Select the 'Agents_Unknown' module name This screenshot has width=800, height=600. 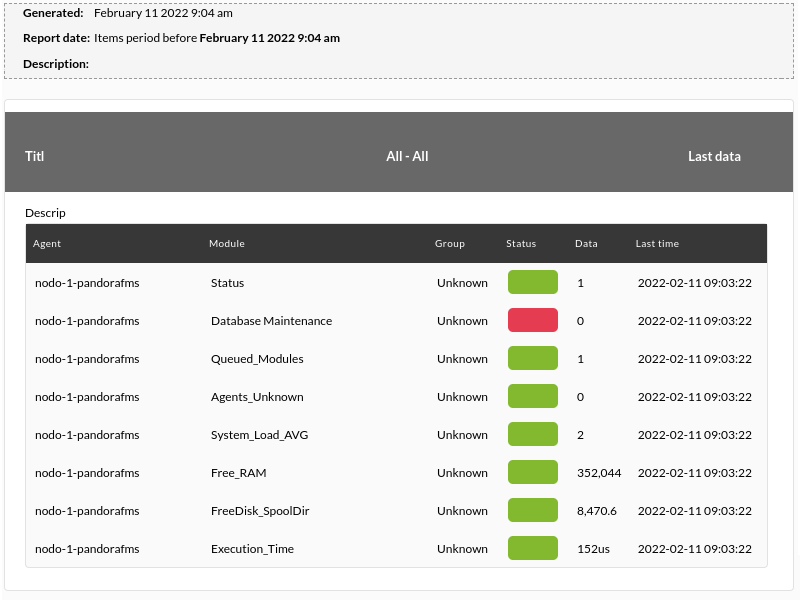tap(257, 397)
